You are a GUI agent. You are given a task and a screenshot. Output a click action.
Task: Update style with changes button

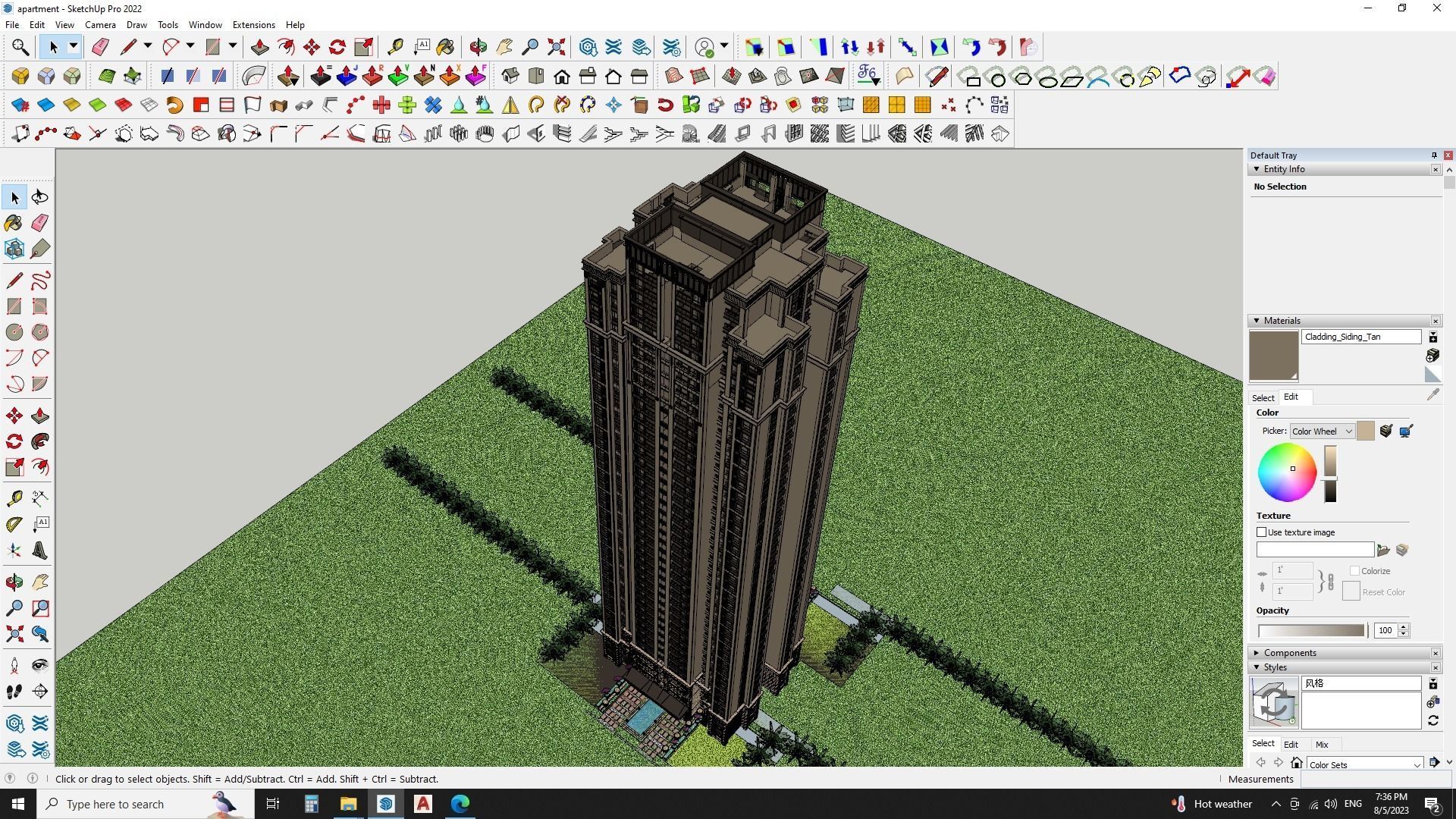tap(1433, 721)
